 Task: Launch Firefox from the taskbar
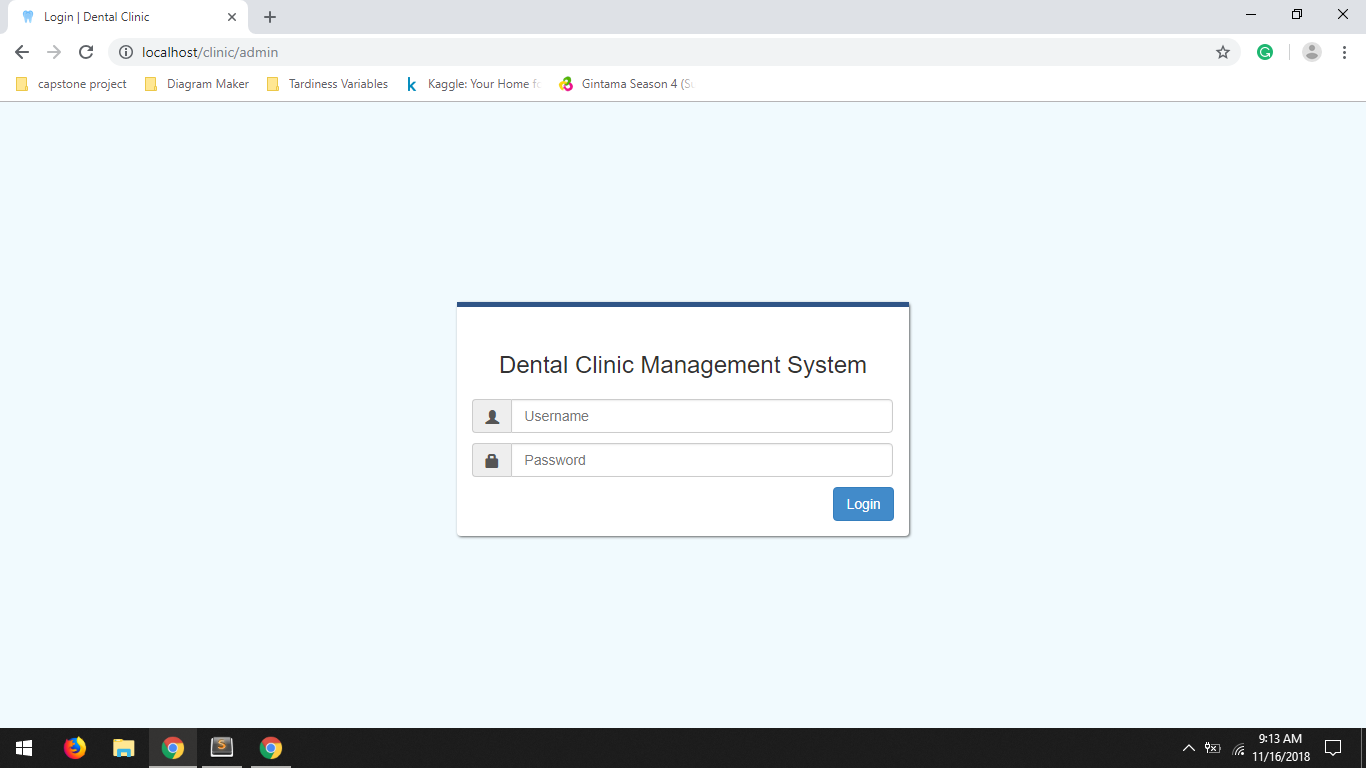(x=75, y=747)
